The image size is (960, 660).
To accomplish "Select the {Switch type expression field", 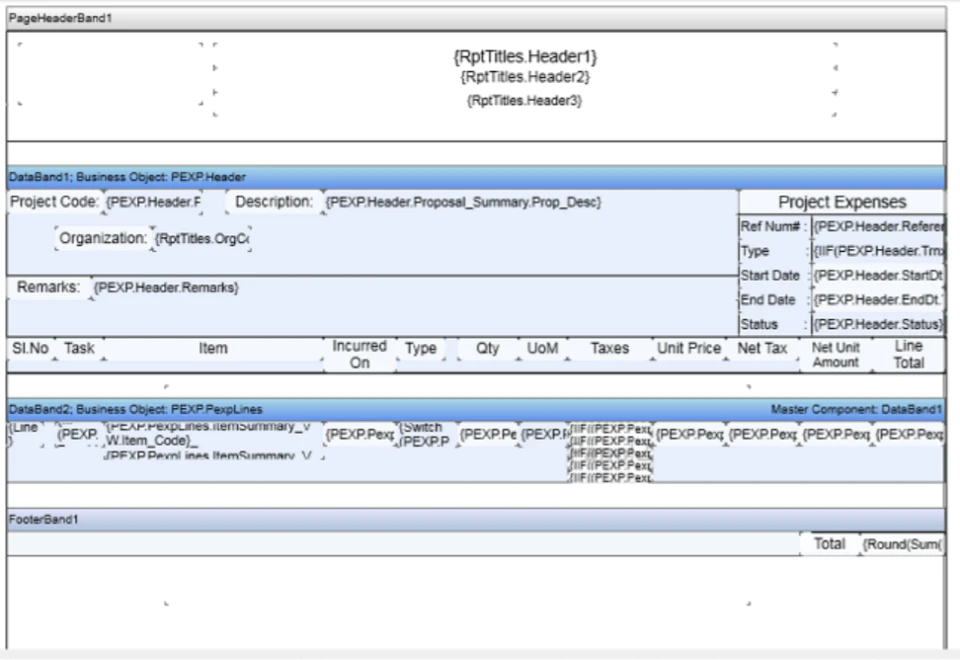I will 427,434.
